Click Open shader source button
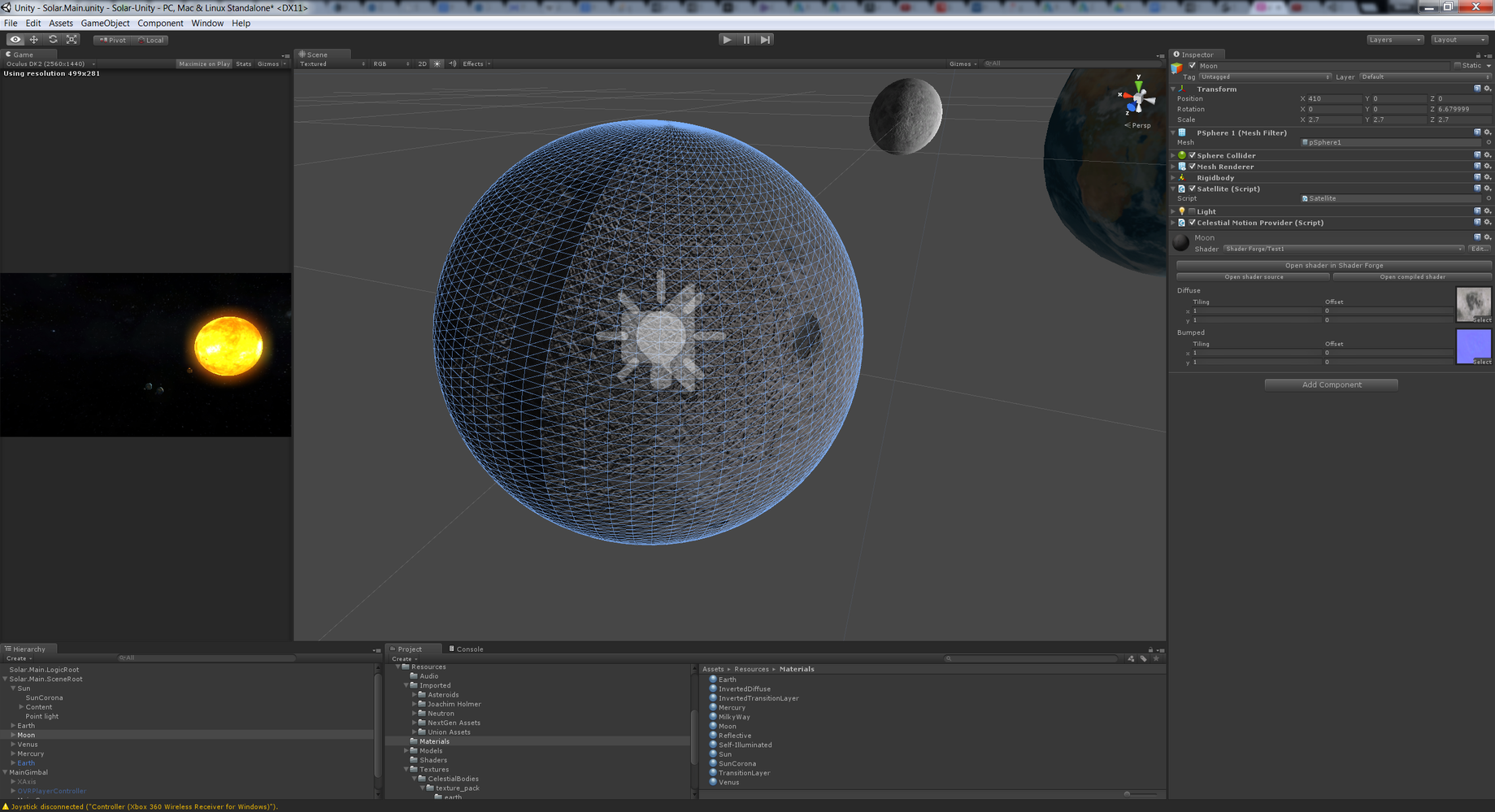Screen dimensions: 1495x812 [x=1254, y=277]
